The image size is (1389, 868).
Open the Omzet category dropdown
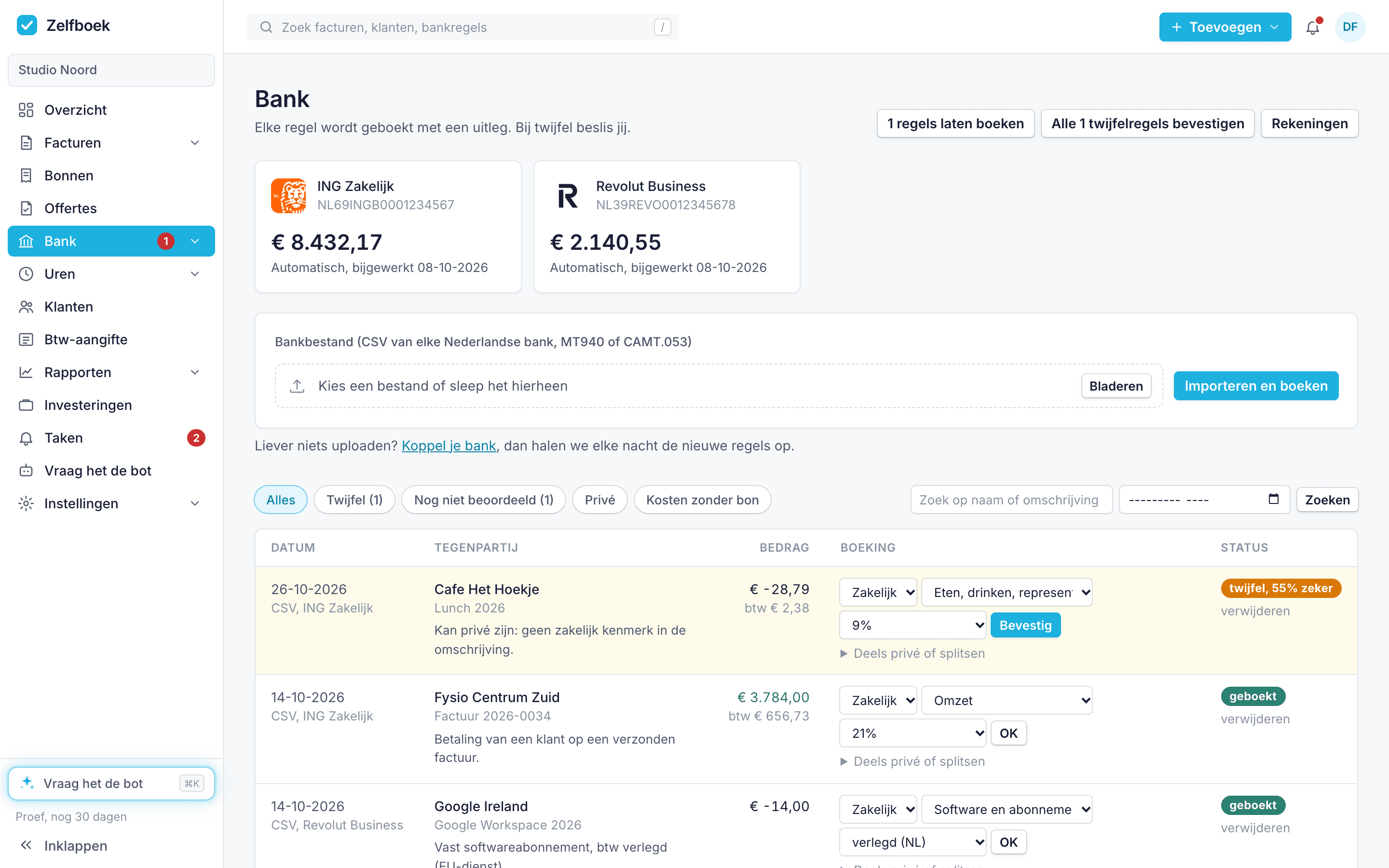[x=1007, y=700]
